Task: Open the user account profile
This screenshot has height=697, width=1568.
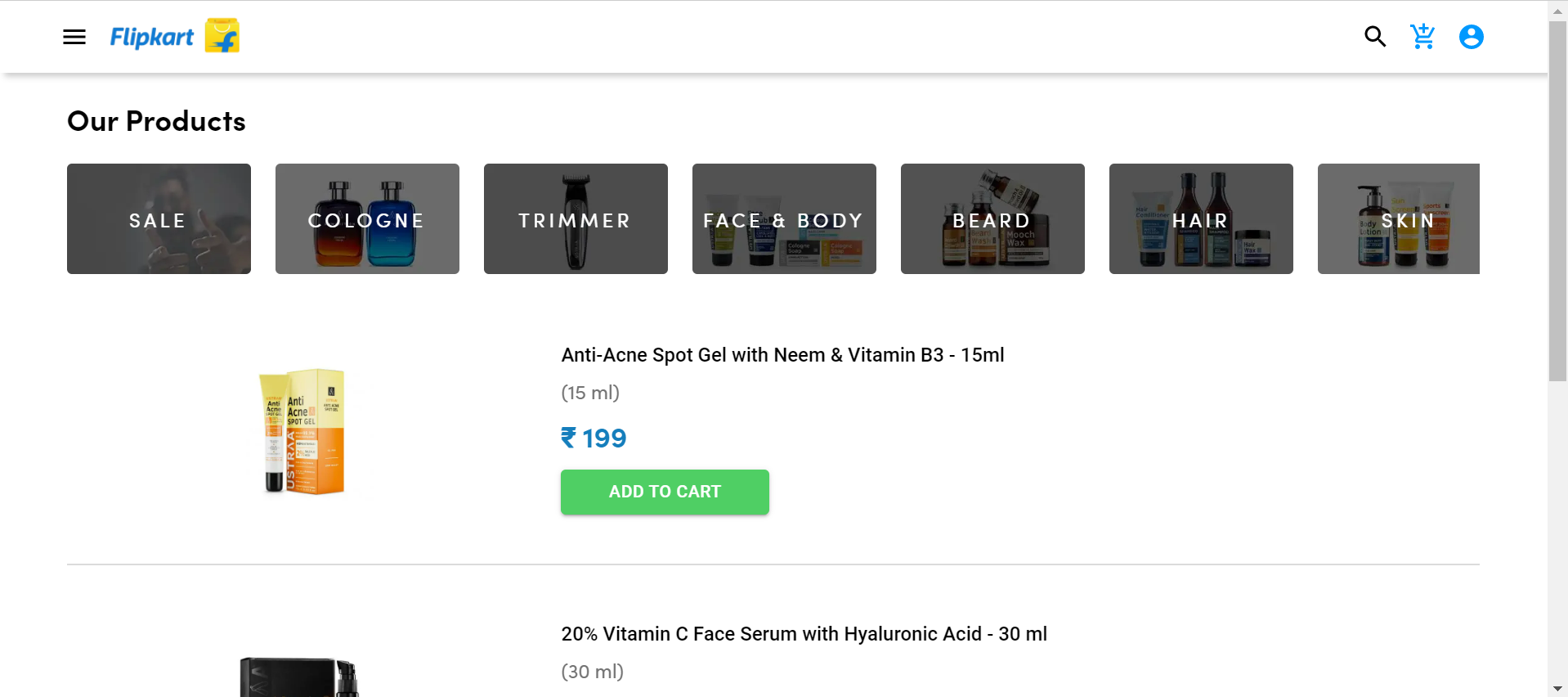Action: [1470, 36]
